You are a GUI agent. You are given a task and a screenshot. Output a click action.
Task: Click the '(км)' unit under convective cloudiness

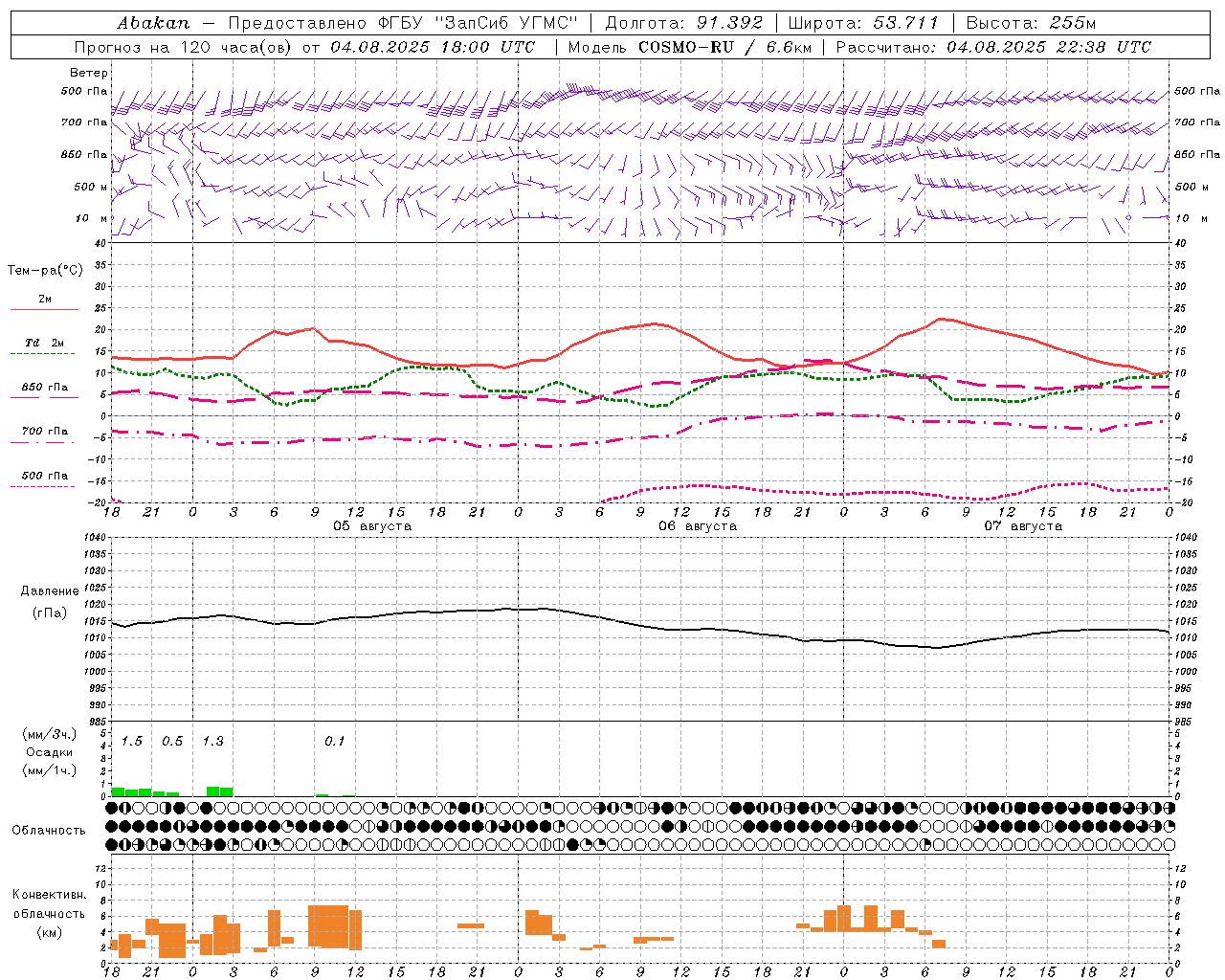click(49, 932)
